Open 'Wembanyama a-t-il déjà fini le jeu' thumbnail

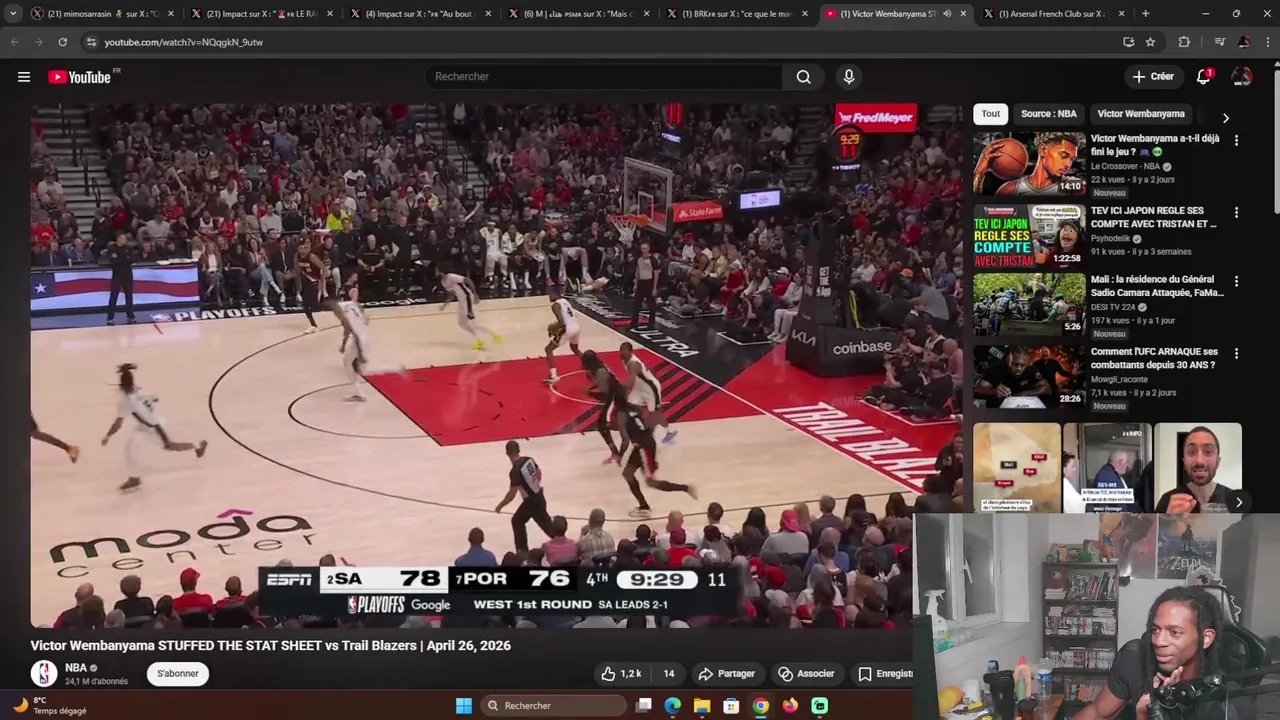click(x=1029, y=163)
